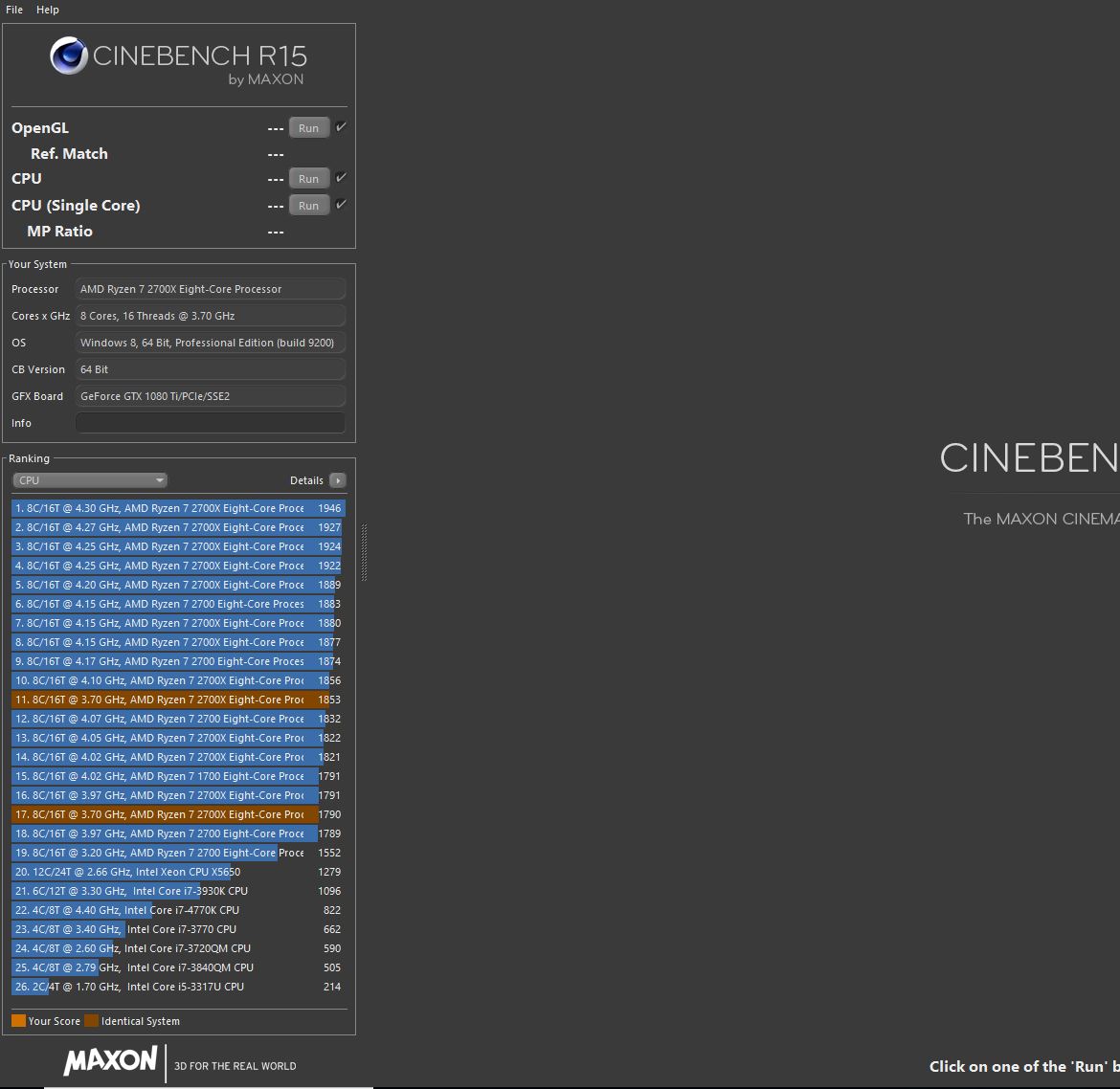Select ranking row 24 Core i7-3720QM
This screenshot has width=1120, height=1089.
click(x=179, y=948)
